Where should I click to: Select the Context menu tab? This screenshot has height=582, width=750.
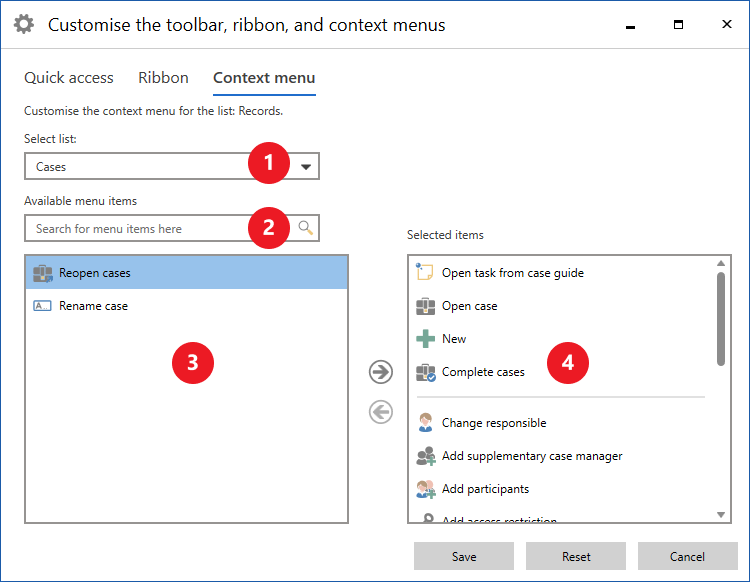(x=264, y=77)
